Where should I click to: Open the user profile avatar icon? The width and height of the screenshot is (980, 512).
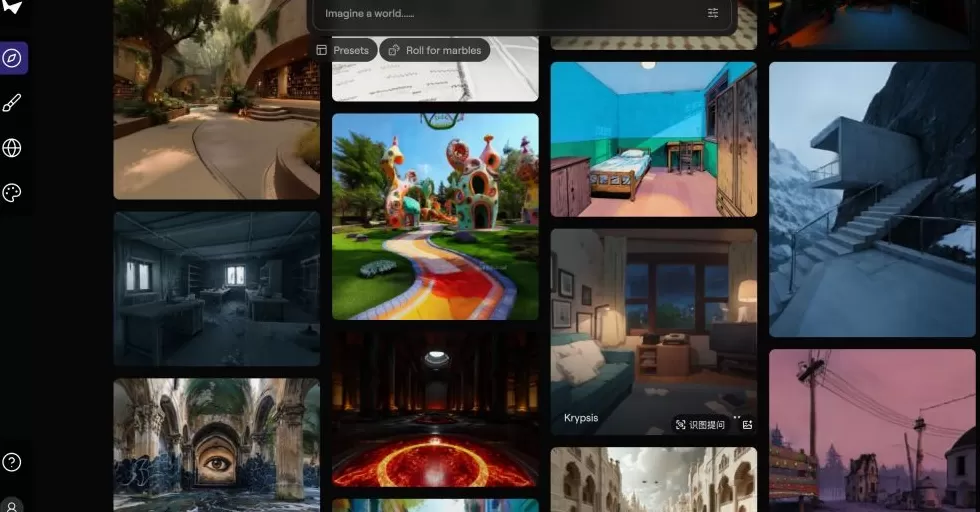point(12,505)
